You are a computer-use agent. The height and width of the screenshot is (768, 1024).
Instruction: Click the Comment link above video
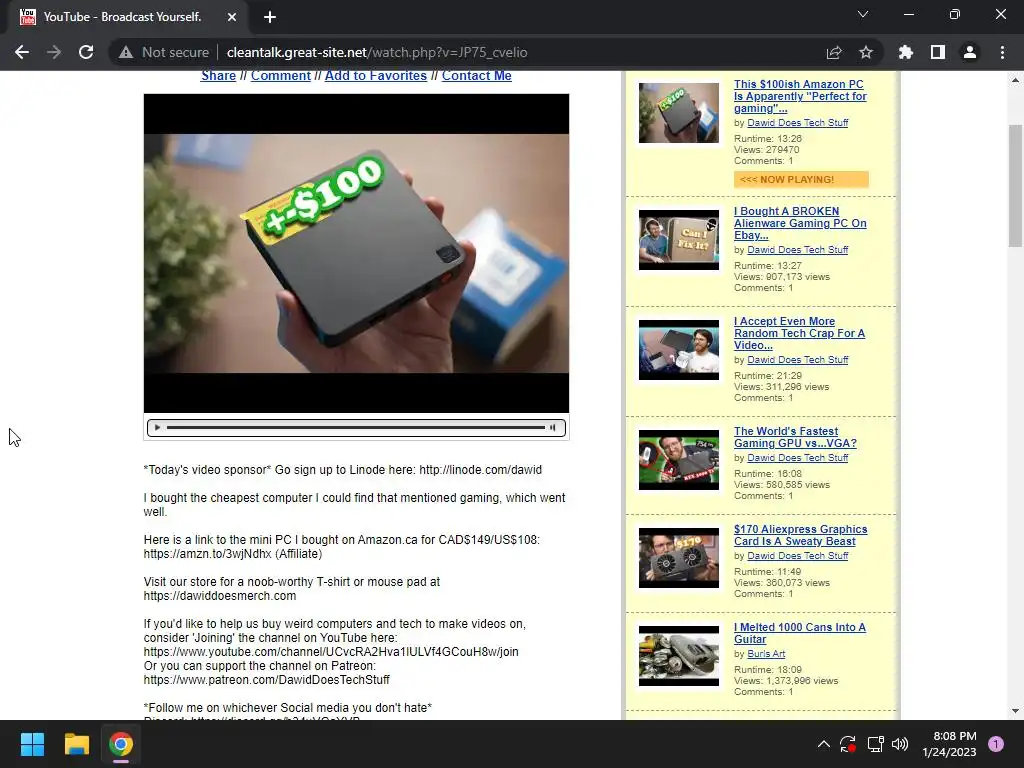[x=281, y=76]
